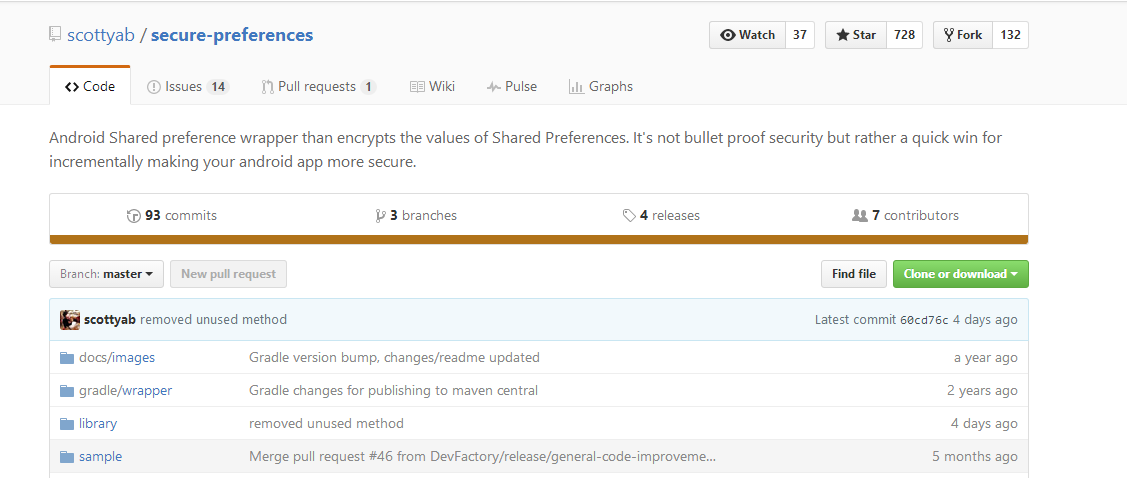Click 'a year ago' timestamp for docs/images
Viewport: 1127px width, 478px height.
985,358
